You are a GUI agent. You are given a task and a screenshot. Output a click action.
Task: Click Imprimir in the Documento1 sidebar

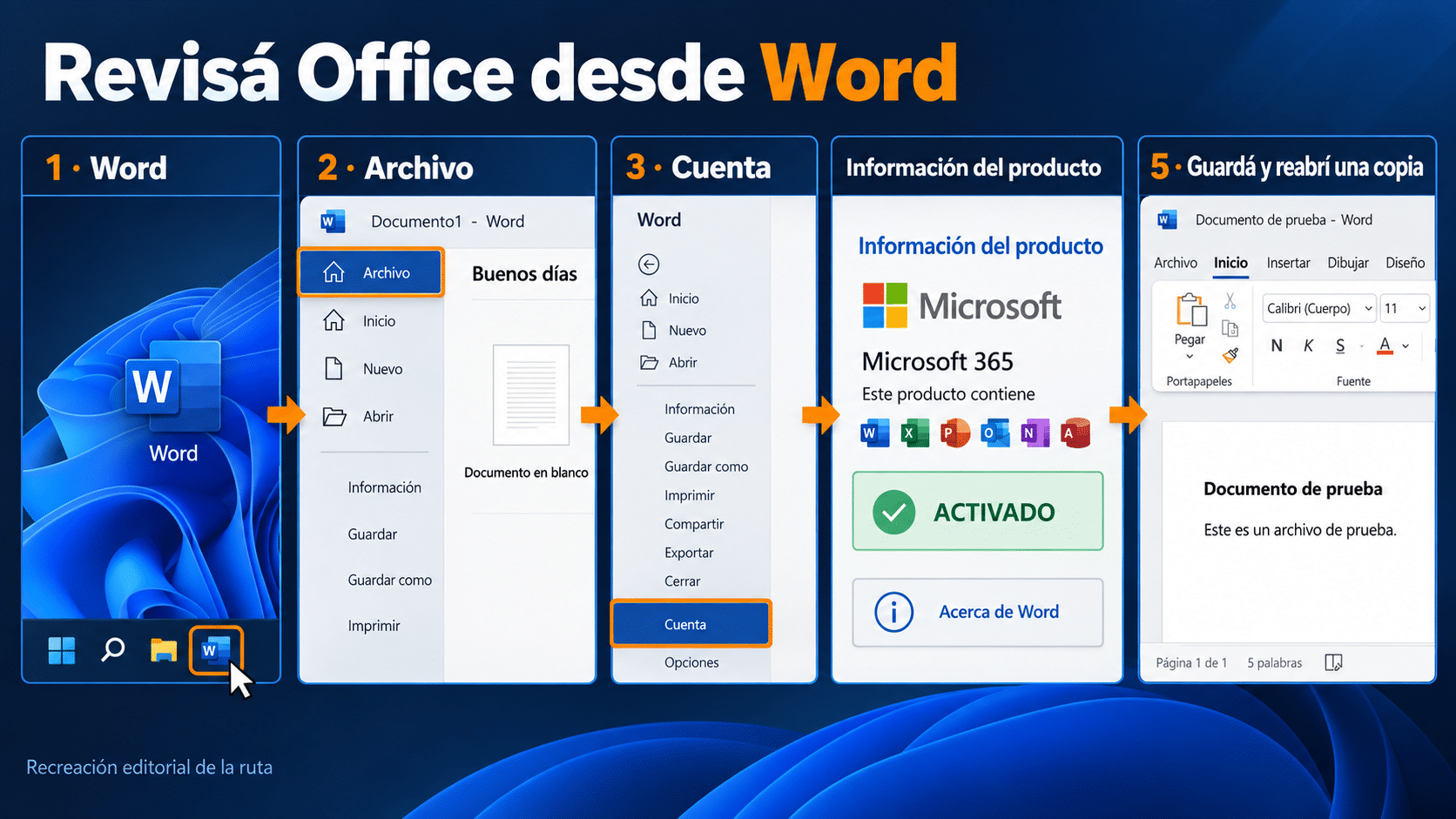374,626
